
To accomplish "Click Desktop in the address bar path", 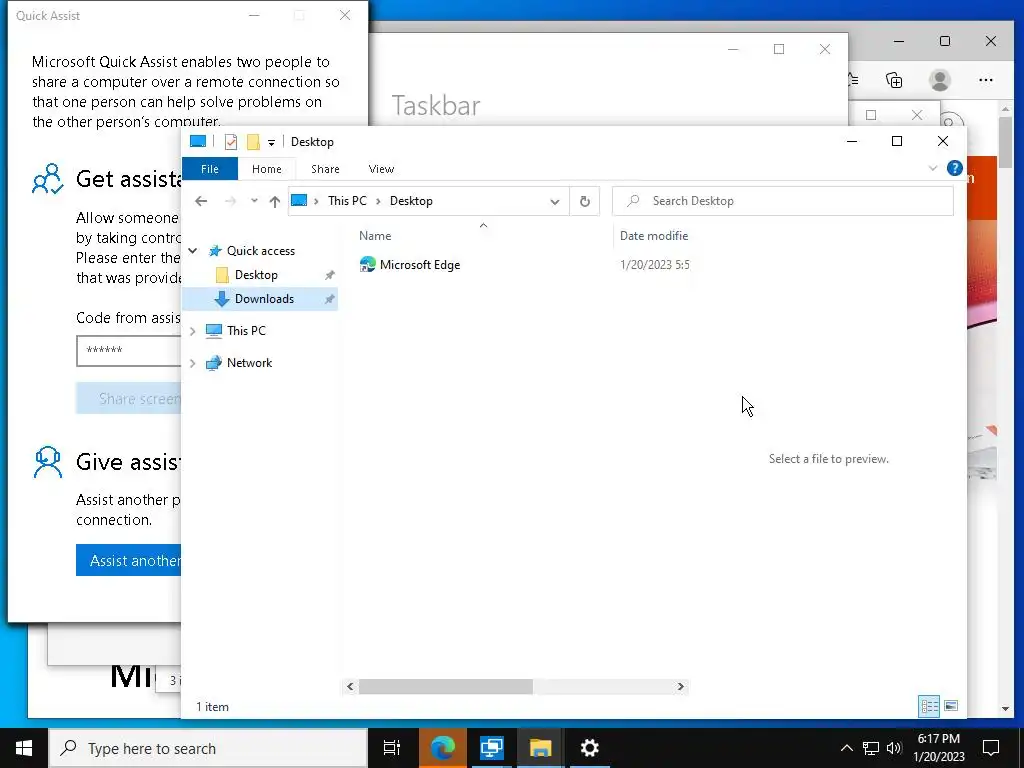I will 411,201.
